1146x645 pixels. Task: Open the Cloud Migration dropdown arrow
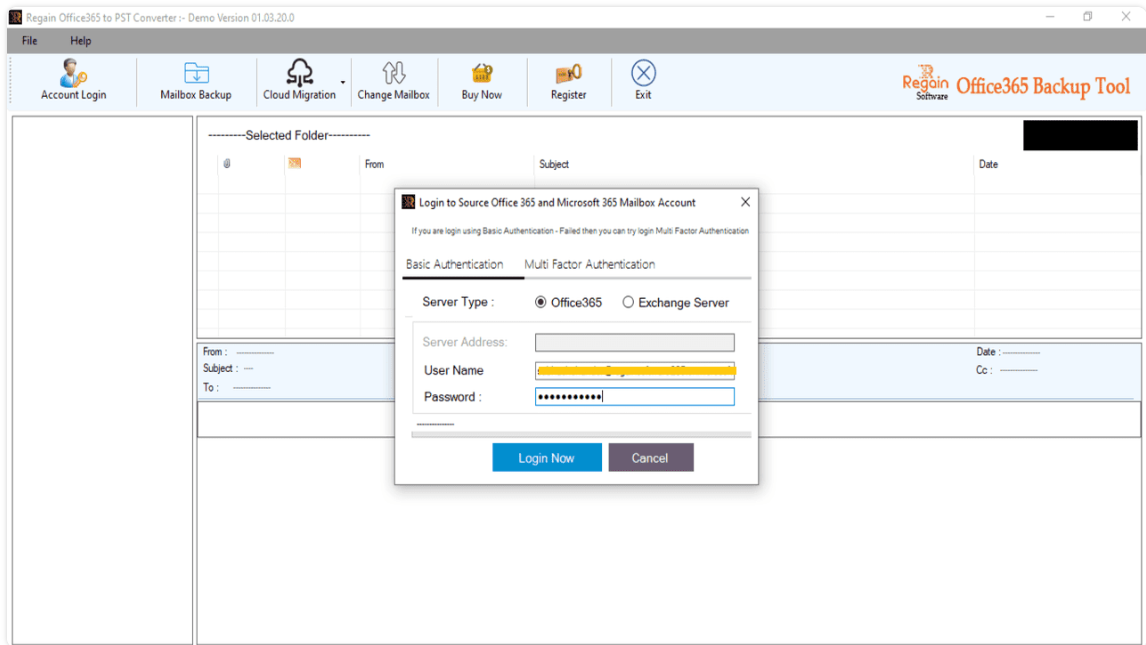[341, 82]
